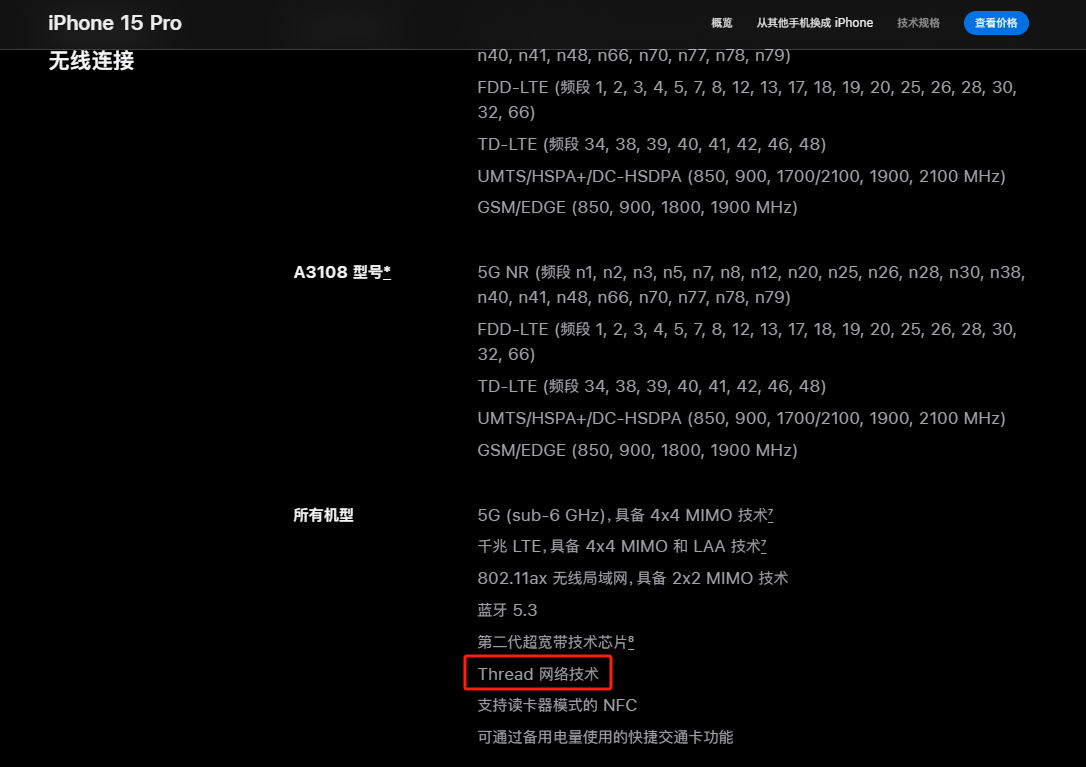
Task: Click the 蓝牙 5.3 line
Action: pos(508,610)
